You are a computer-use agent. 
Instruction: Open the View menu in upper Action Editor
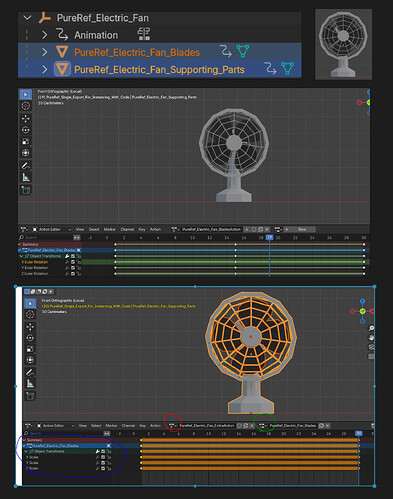tap(80, 229)
